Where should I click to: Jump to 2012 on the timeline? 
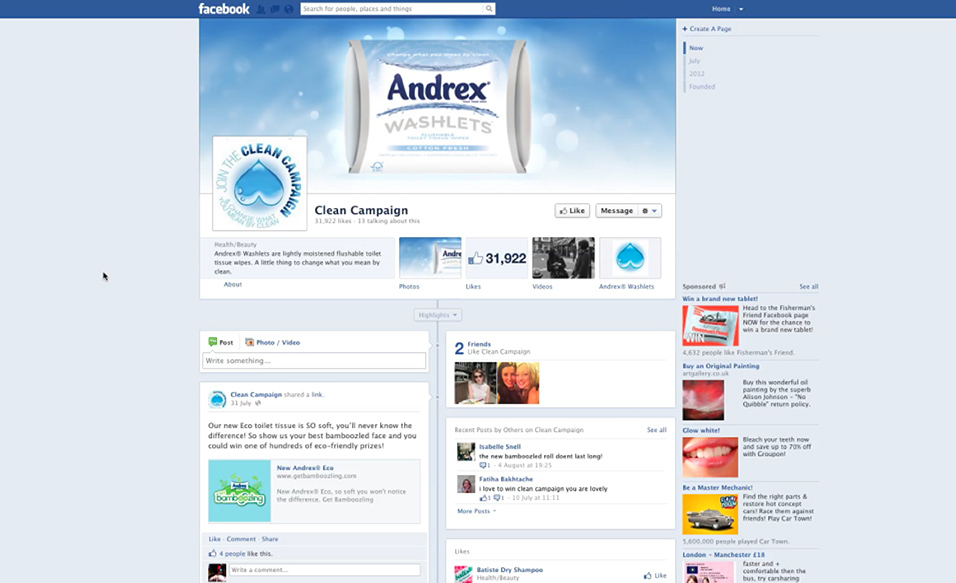pos(696,74)
